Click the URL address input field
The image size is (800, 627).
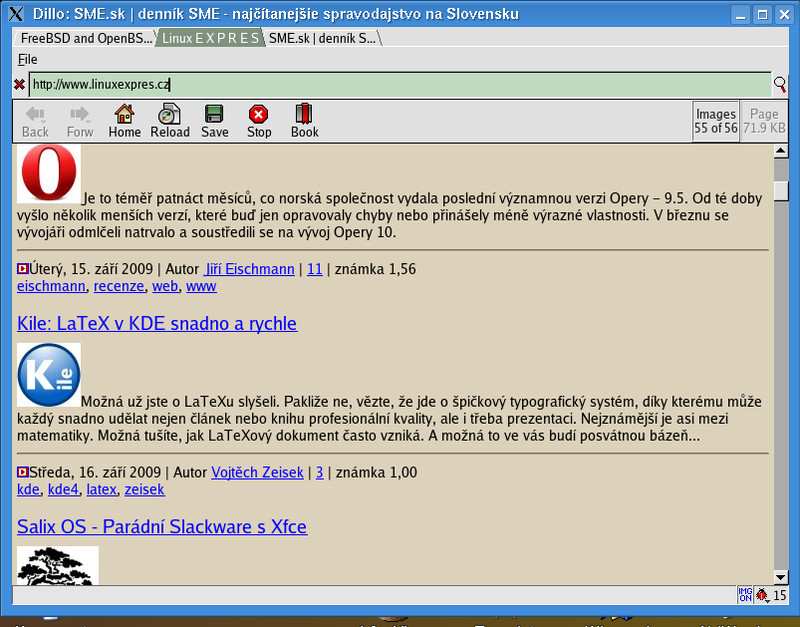point(400,84)
